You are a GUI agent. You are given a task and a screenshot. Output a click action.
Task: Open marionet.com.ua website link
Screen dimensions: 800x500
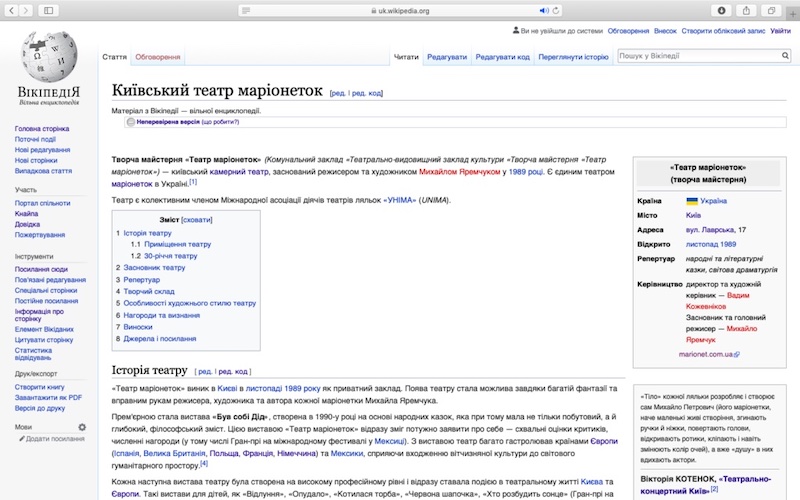click(708, 354)
